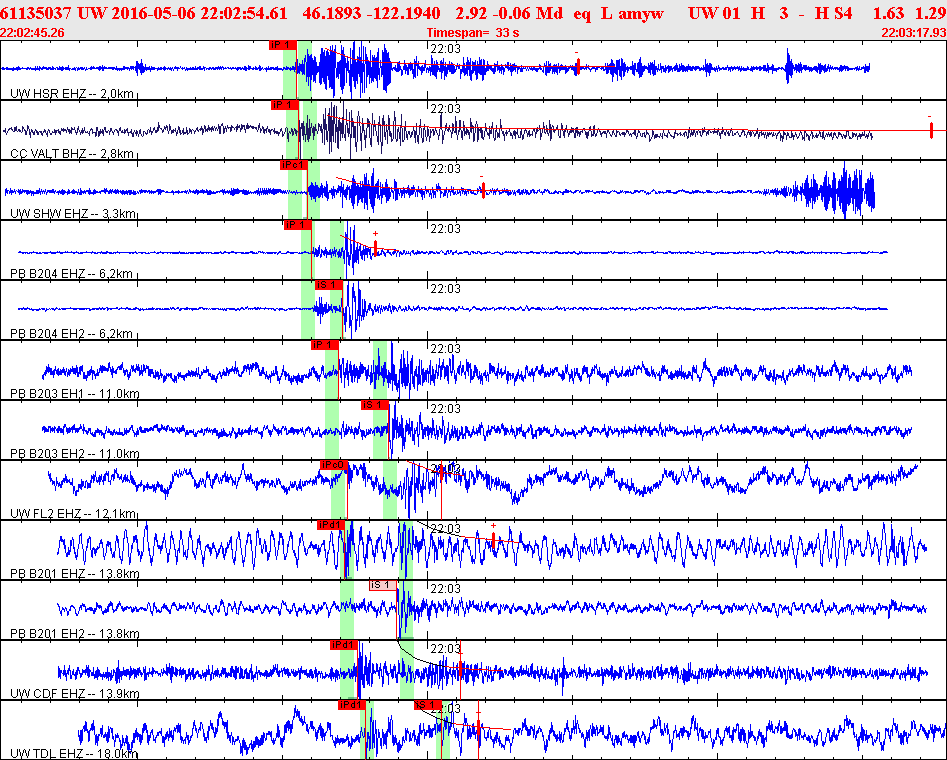Click the coda line on CDF trace

click(x=461, y=669)
